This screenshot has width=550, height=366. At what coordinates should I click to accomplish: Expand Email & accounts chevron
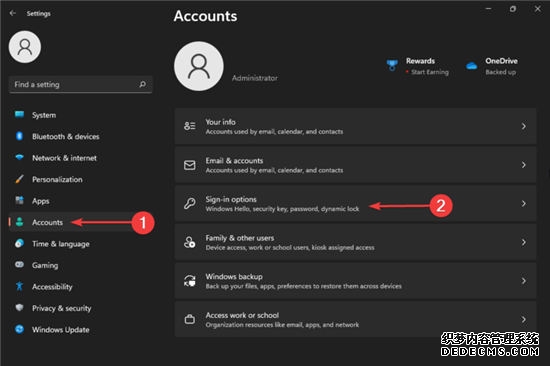coord(524,165)
